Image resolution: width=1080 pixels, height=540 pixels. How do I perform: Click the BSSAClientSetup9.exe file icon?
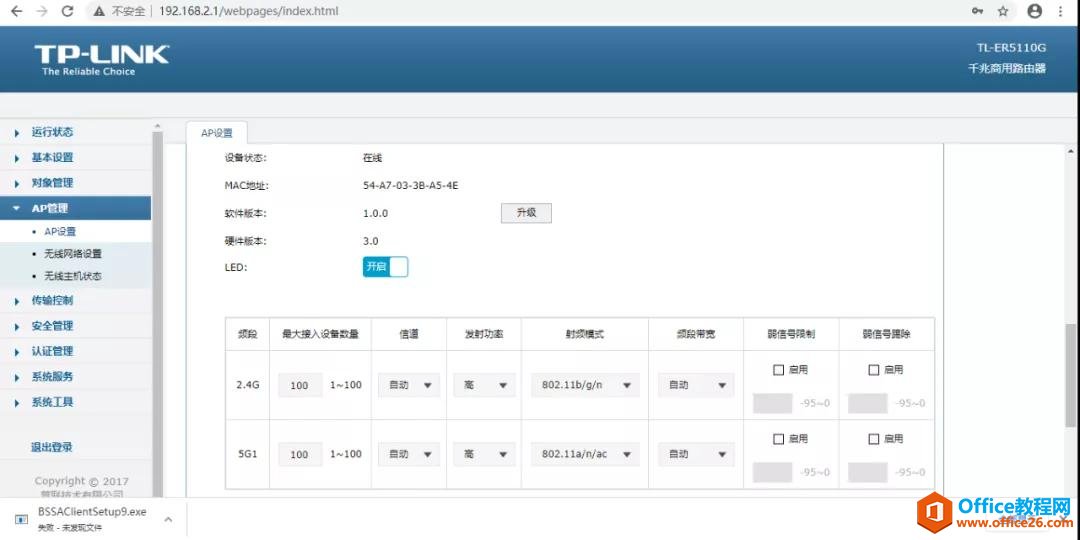22,520
